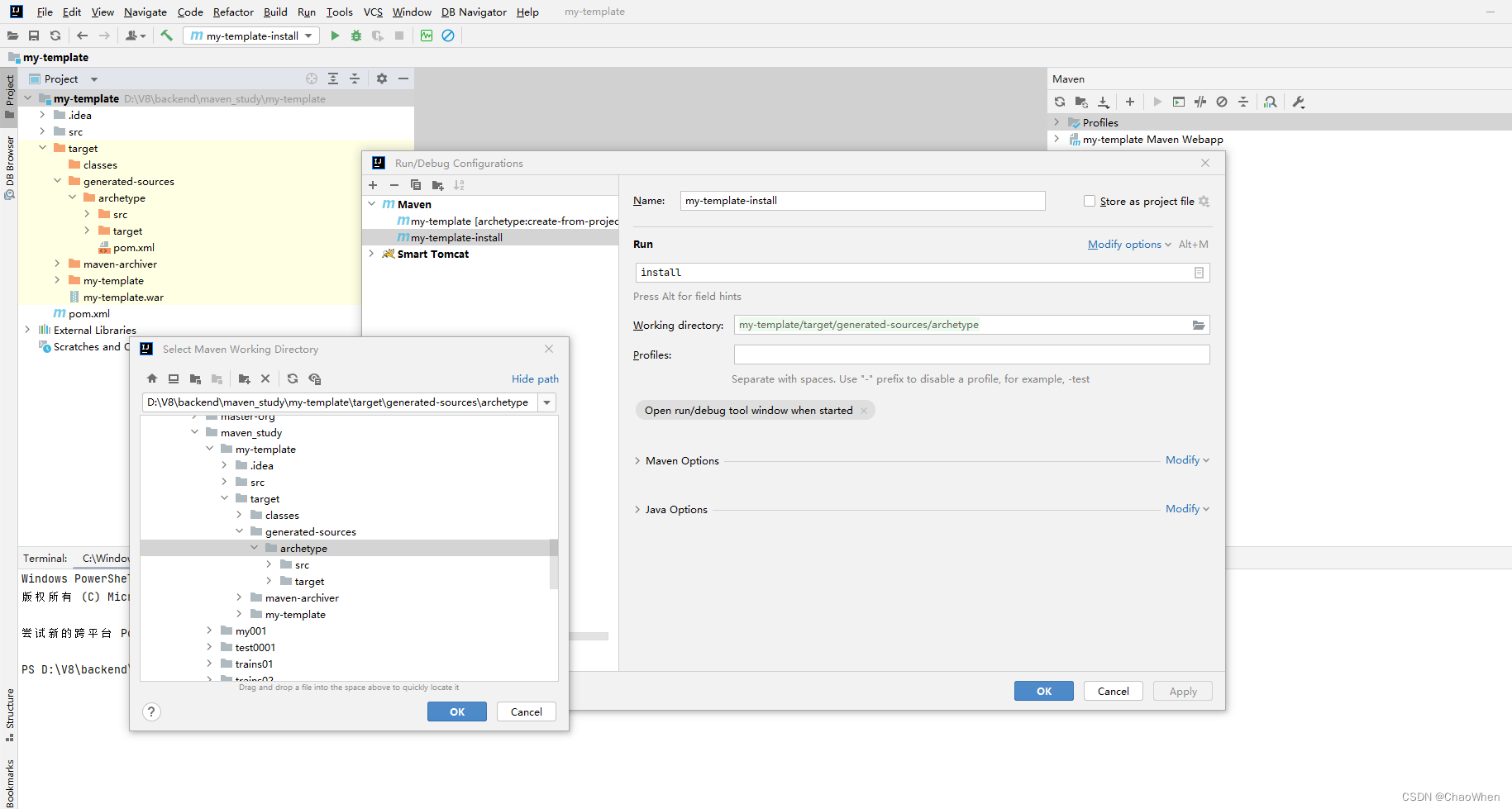Screen dimensions: 1512x809
Task: Click New Folder icon in directory chooser
Action: coord(244,378)
